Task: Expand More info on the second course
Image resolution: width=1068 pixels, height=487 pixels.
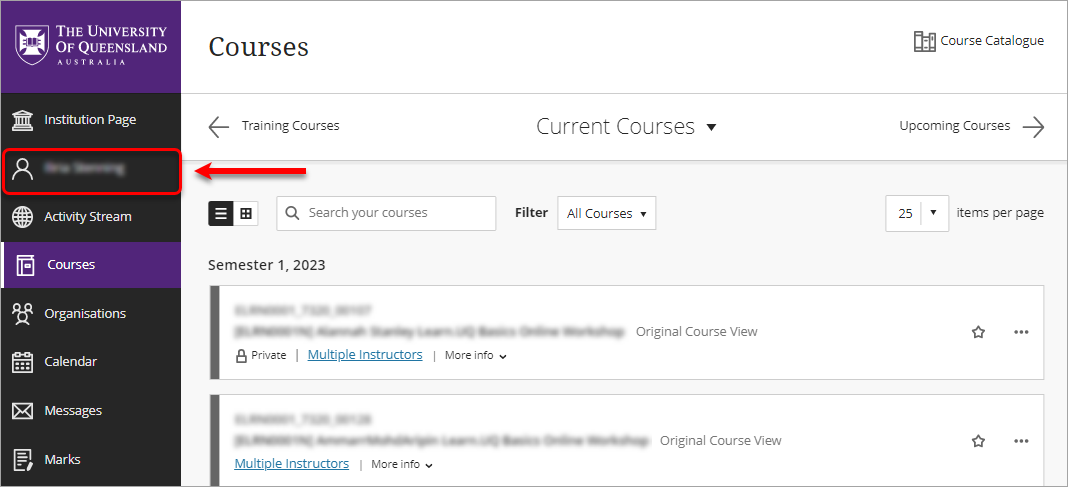Action: (402, 465)
